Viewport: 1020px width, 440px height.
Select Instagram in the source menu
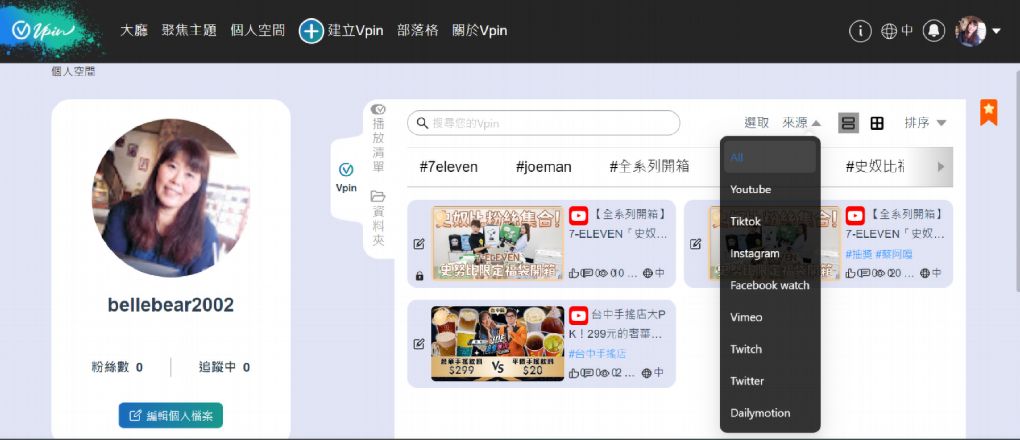point(770,253)
